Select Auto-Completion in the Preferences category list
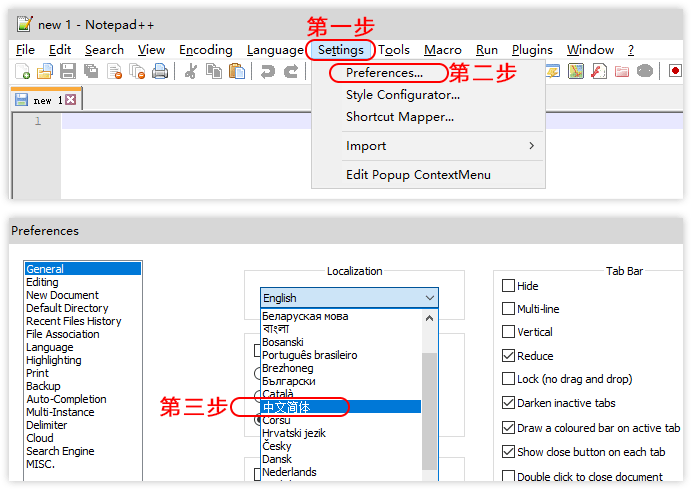The image size is (691, 490). tap(66, 399)
